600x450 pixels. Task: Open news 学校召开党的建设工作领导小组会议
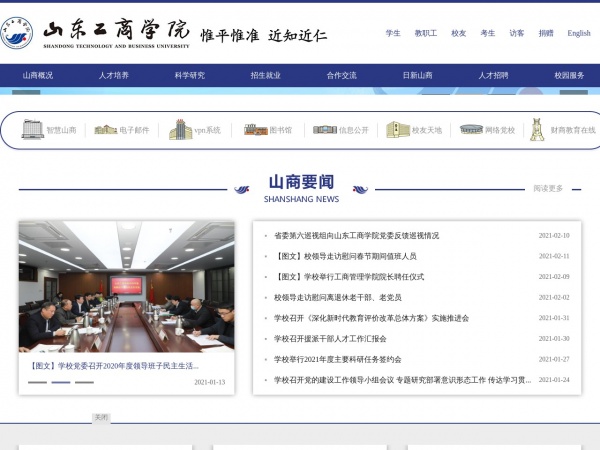(403, 380)
